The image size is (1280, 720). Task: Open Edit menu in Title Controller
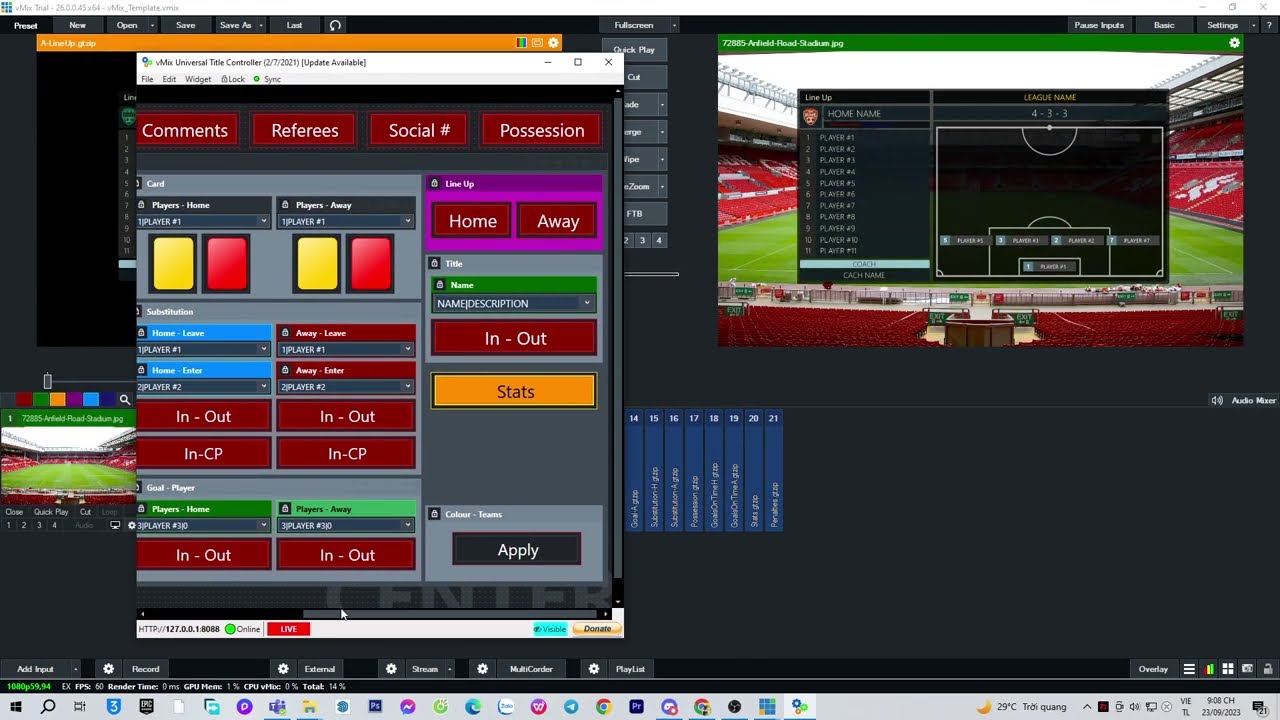coord(169,79)
